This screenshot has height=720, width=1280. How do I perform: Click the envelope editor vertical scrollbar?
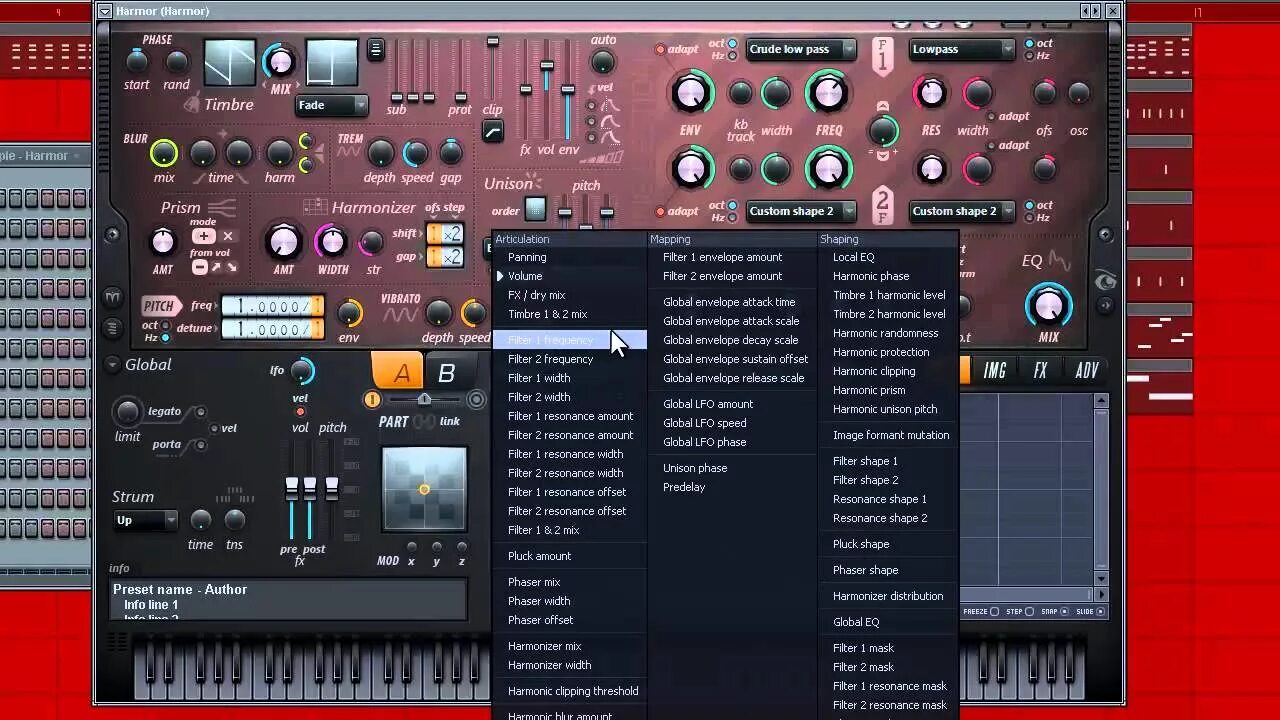(x=1102, y=490)
